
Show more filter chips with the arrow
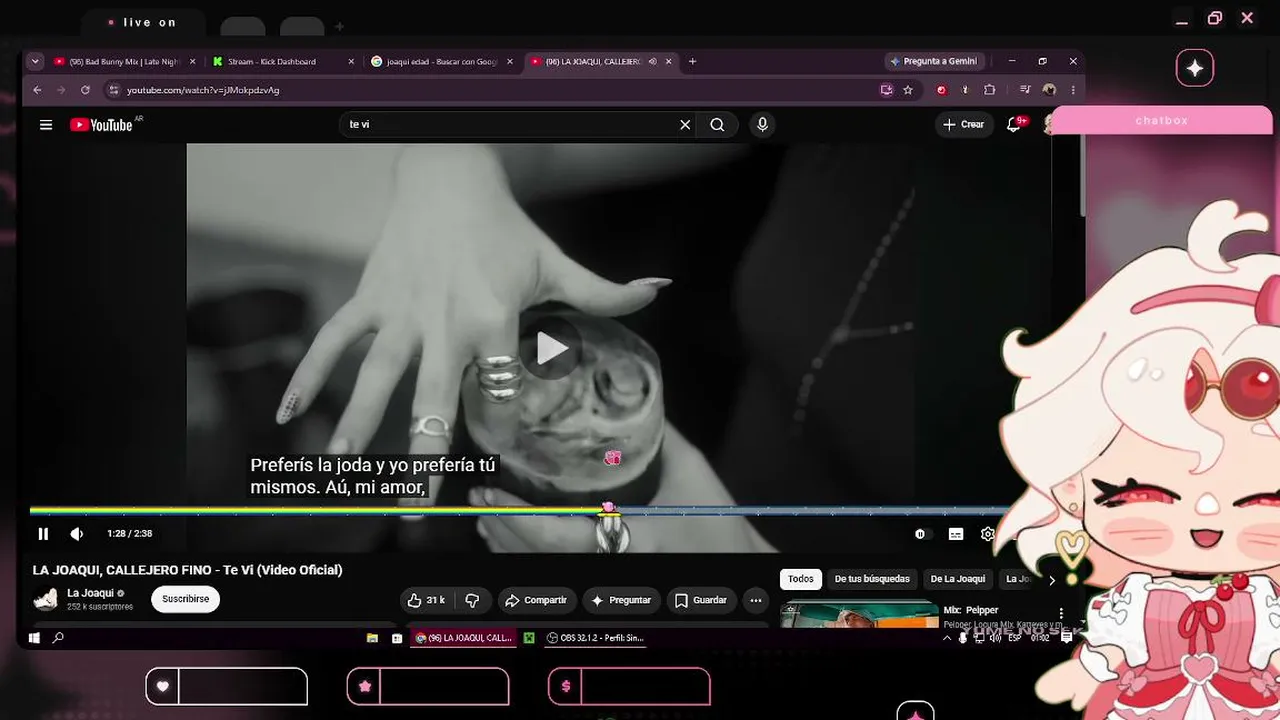tap(1051, 580)
